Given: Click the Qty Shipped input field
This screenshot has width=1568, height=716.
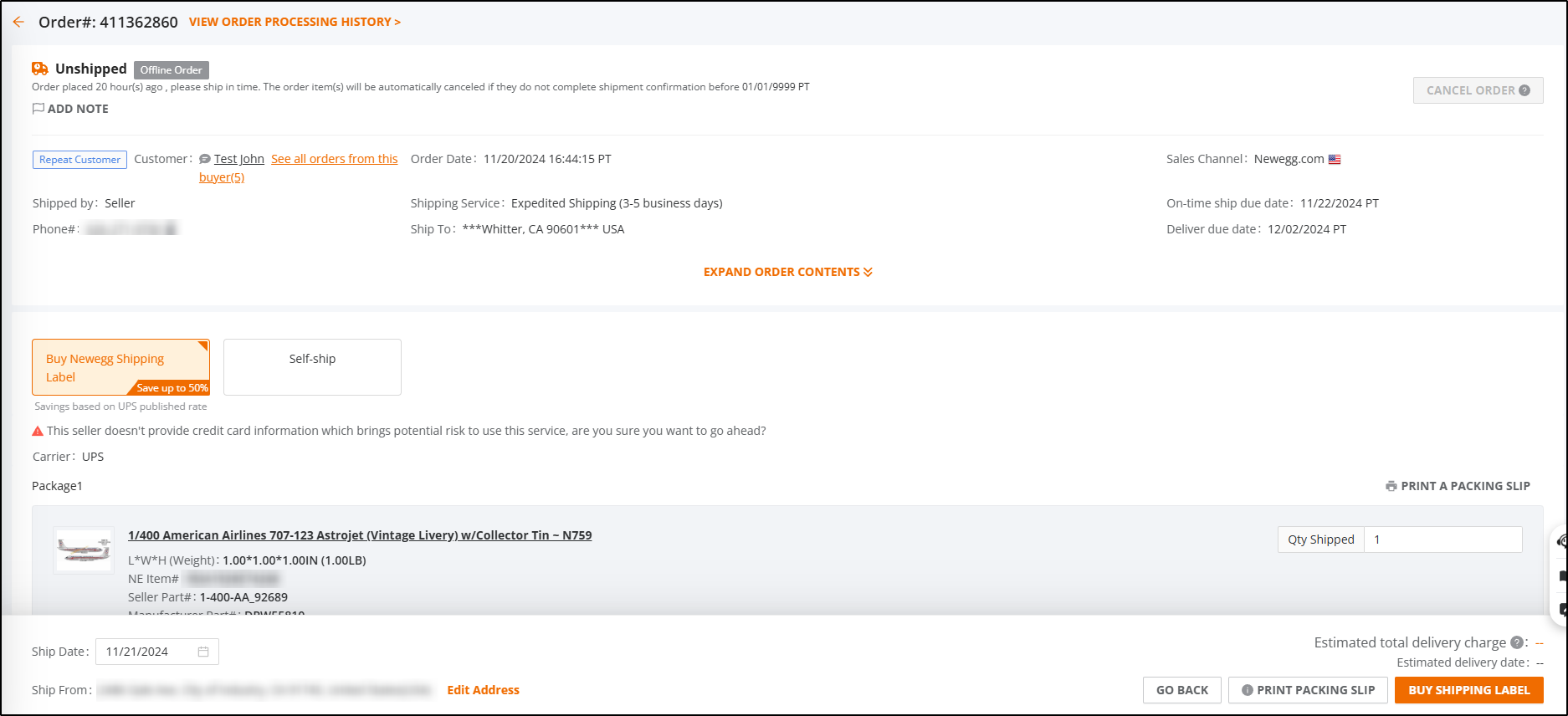Looking at the screenshot, I should click(x=1442, y=540).
